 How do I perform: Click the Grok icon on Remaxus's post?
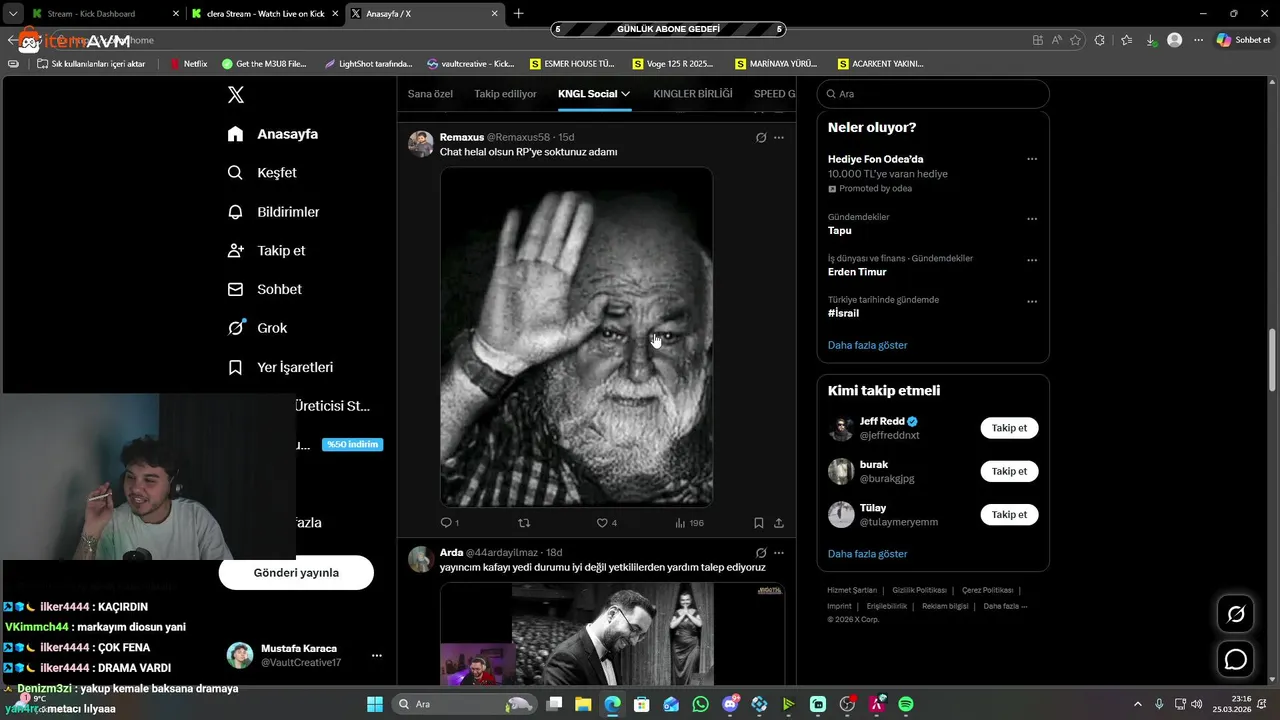(761, 137)
